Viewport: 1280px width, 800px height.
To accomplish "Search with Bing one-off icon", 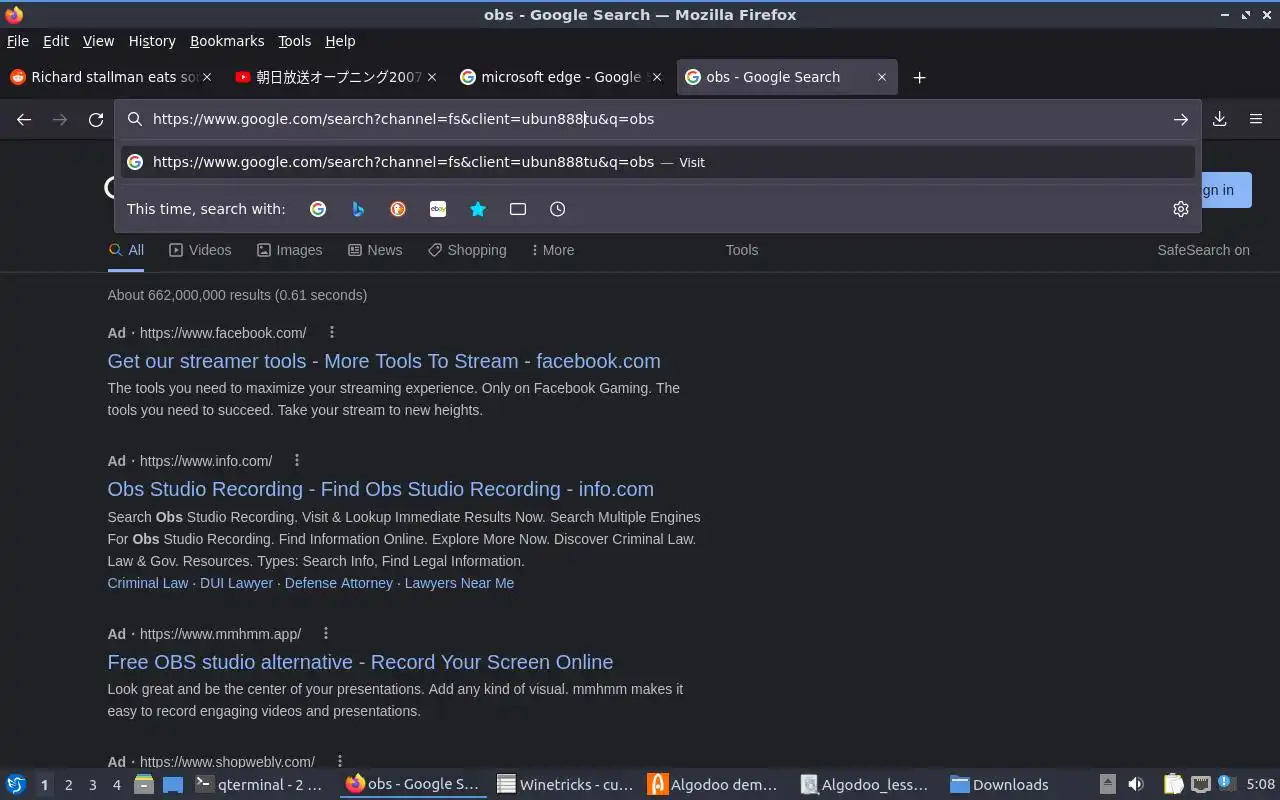I will 358,209.
